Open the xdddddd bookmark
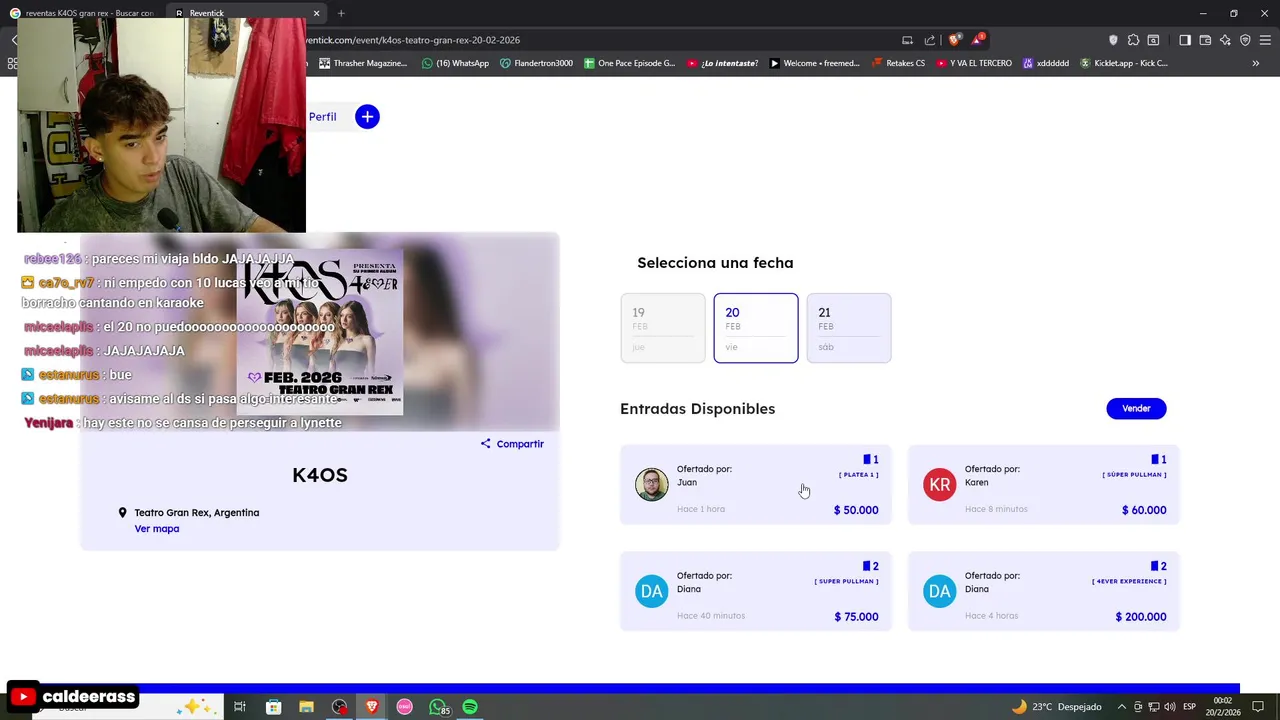The width and height of the screenshot is (1280, 720). point(1045,63)
